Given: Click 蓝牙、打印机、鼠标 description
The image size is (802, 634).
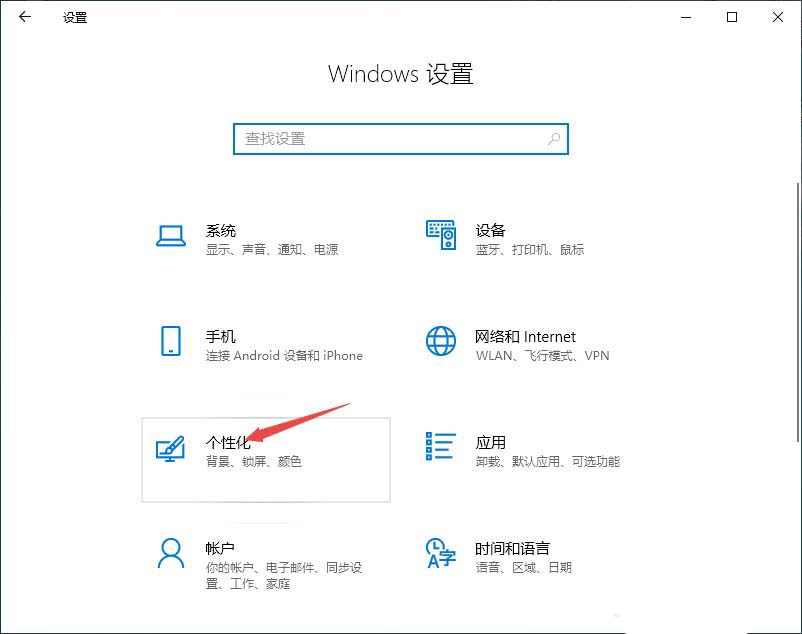Looking at the screenshot, I should point(530,250).
